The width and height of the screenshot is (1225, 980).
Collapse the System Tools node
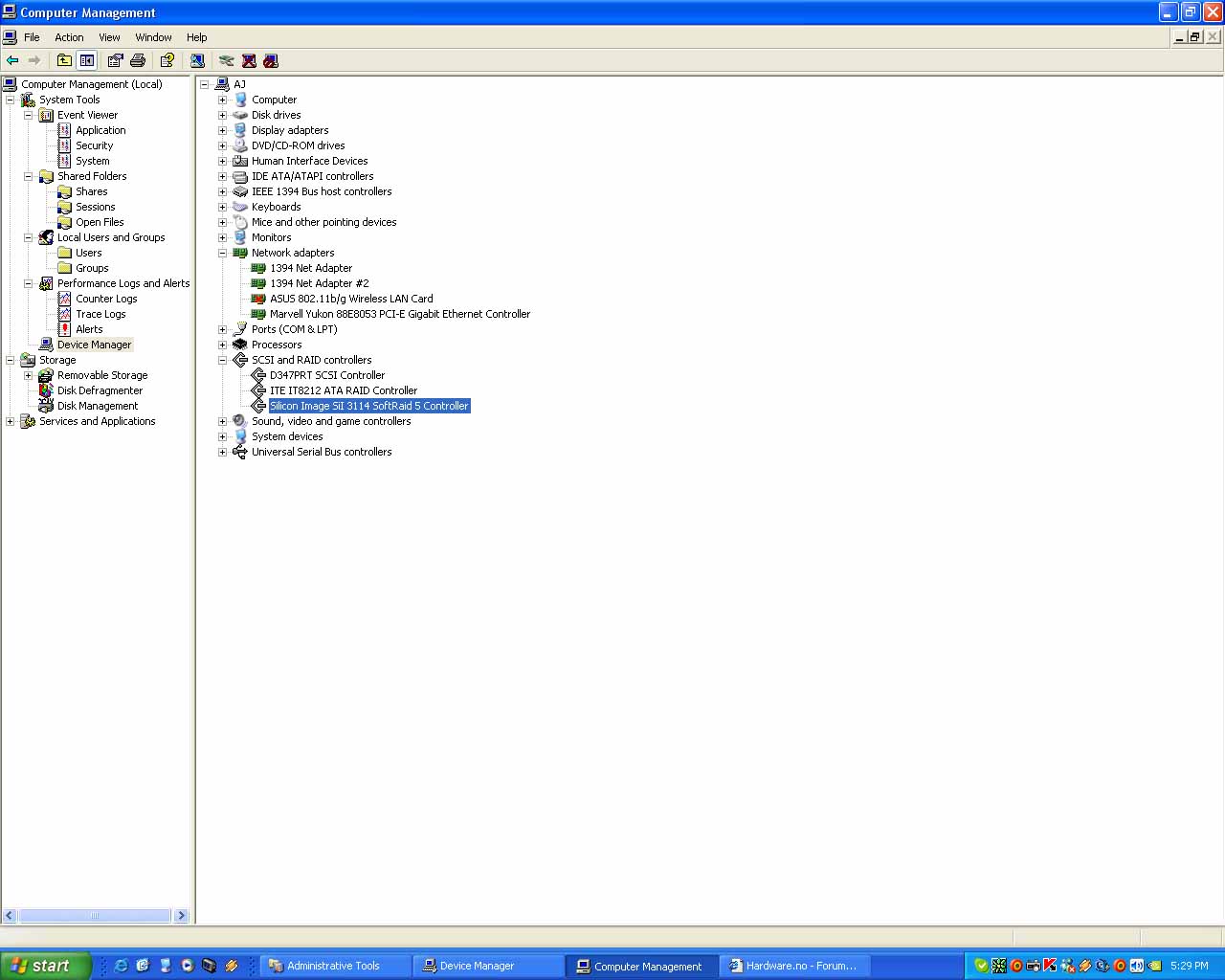pos(11,100)
